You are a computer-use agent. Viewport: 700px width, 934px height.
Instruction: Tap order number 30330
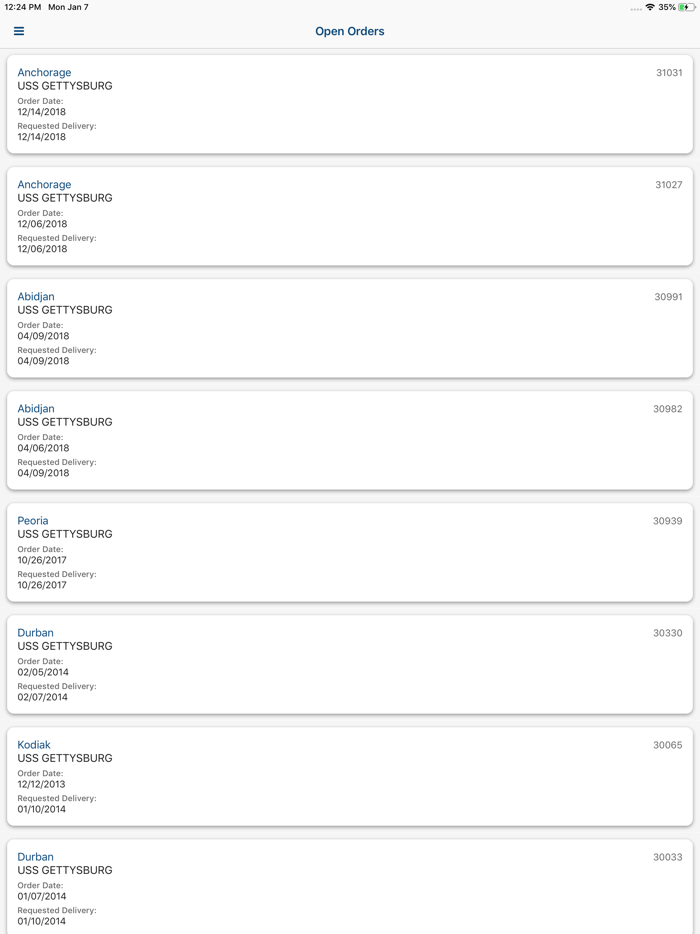668,633
